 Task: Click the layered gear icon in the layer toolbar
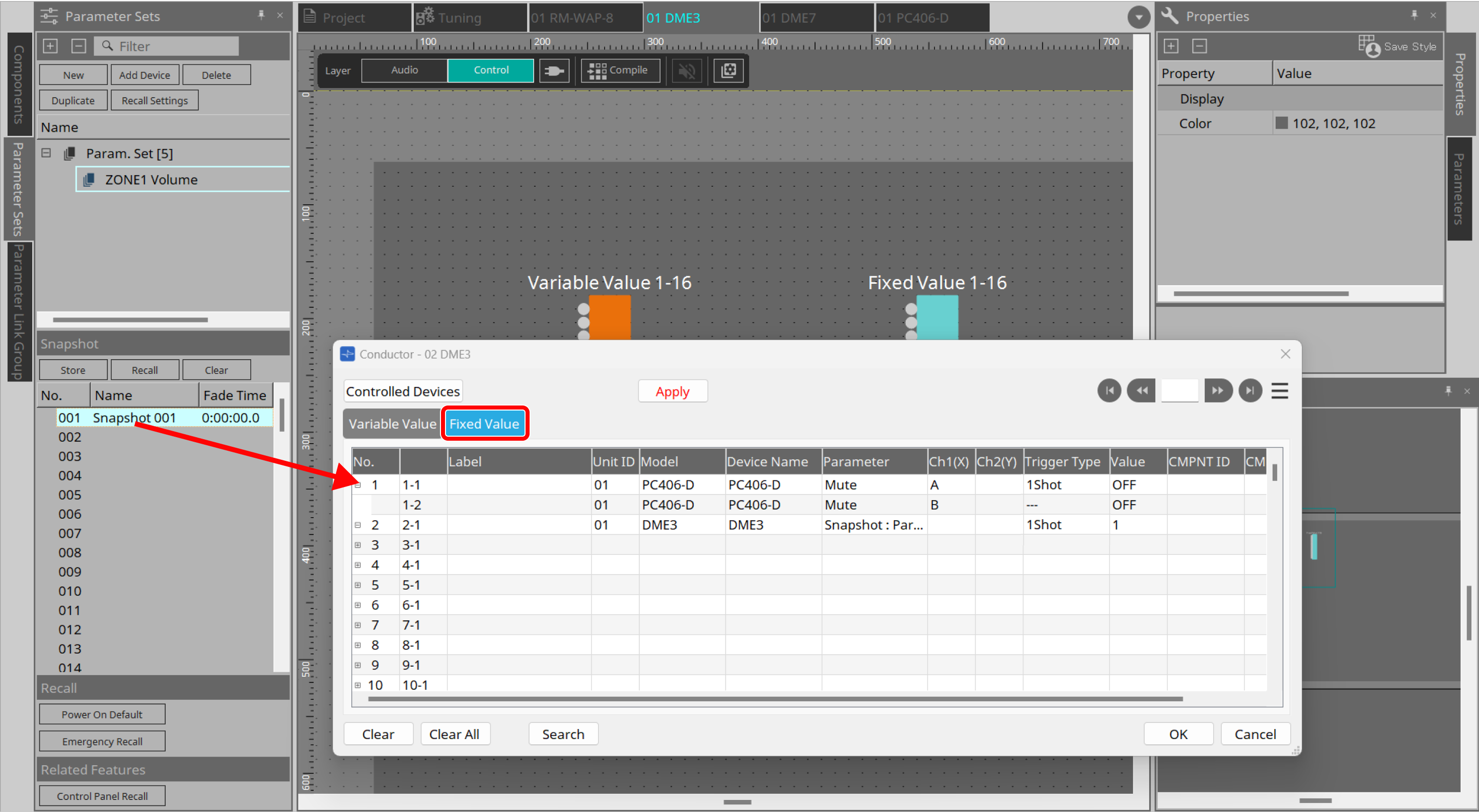click(728, 70)
